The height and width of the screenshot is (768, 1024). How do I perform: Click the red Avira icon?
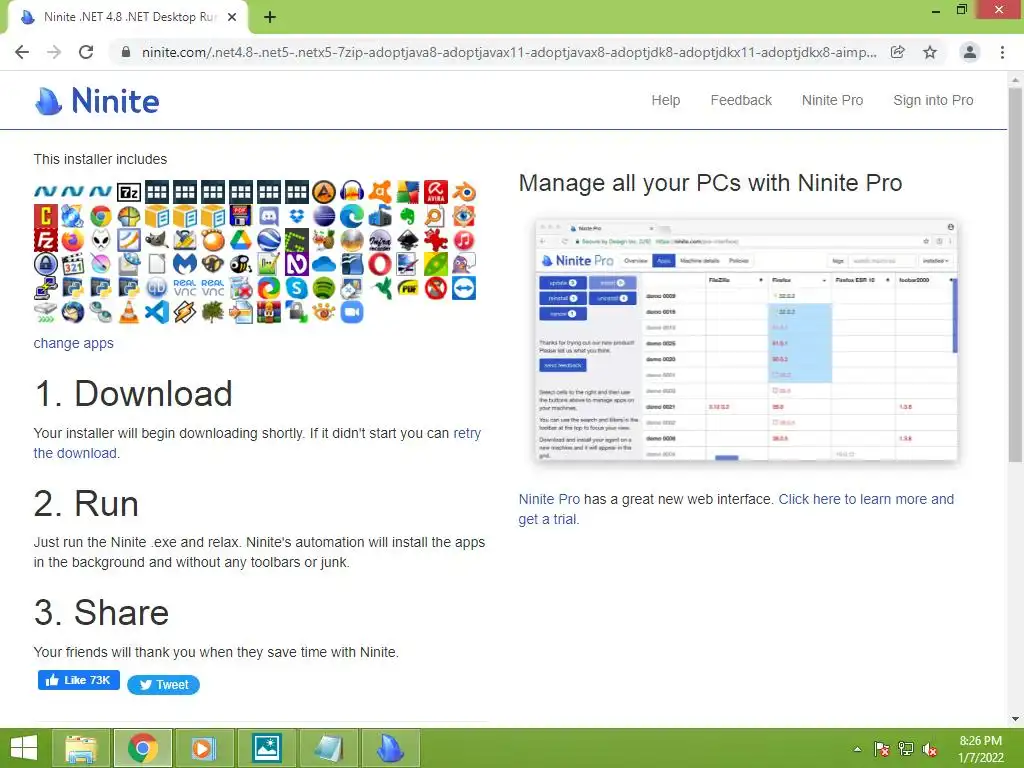pyautogui.click(x=436, y=193)
